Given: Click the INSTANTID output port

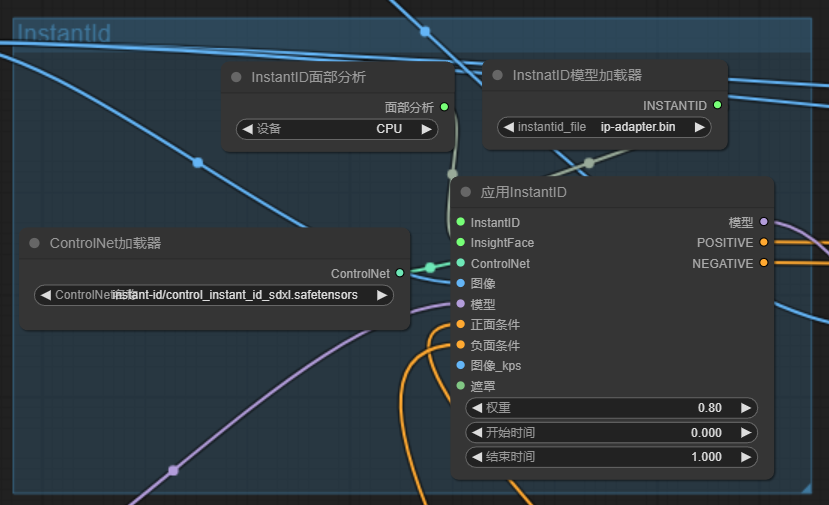Looking at the screenshot, I should 717,105.
